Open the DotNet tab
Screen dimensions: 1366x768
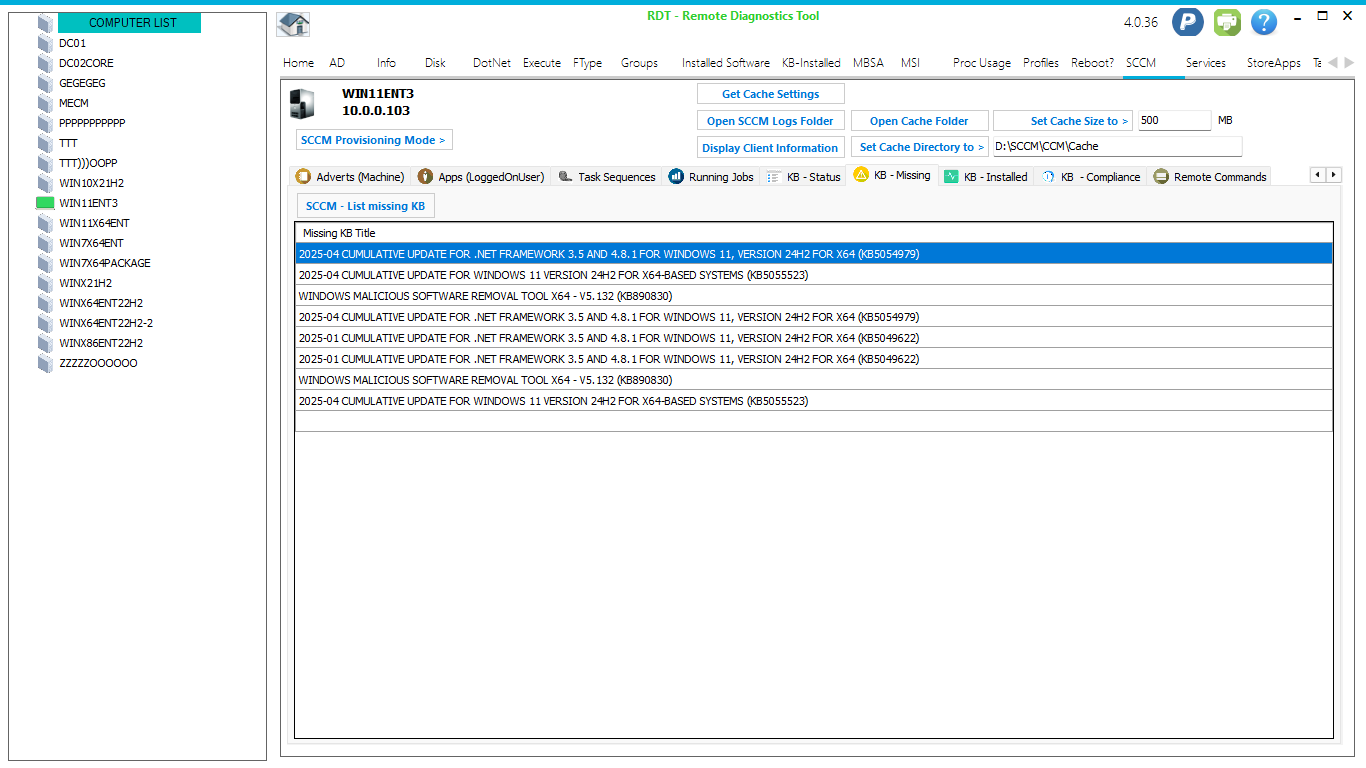[x=492, y=62]
